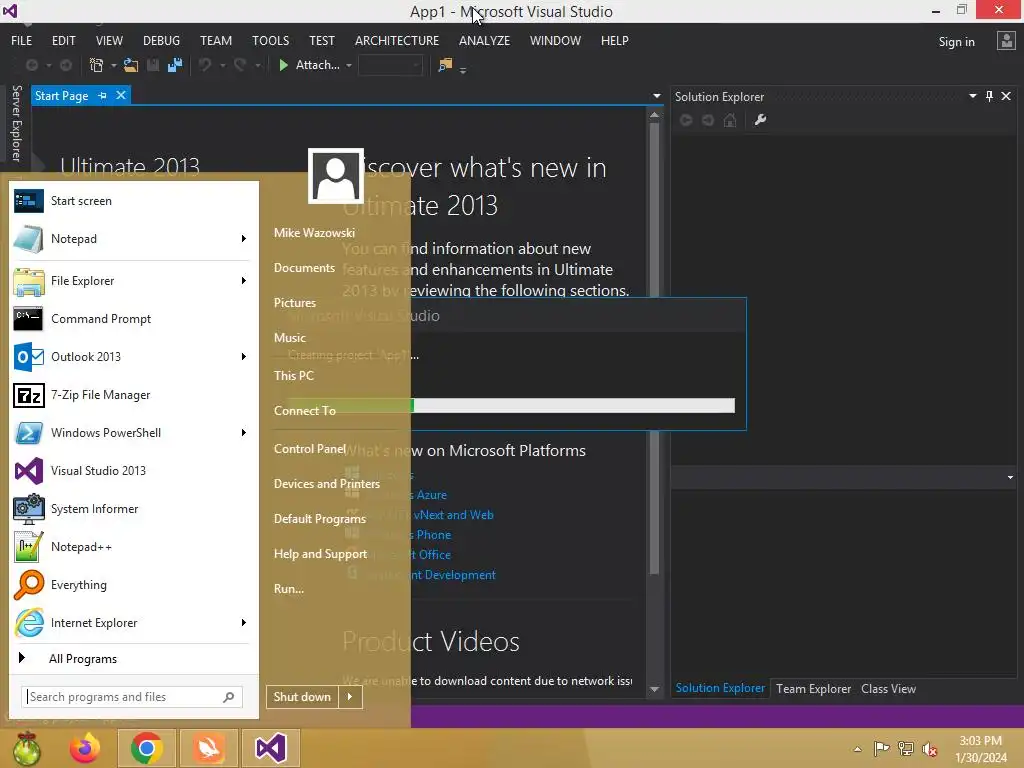The width and height of the screenshot is (1024, 768).
Task: Open Help and Support in Start menu
Action: click(320, 554)
